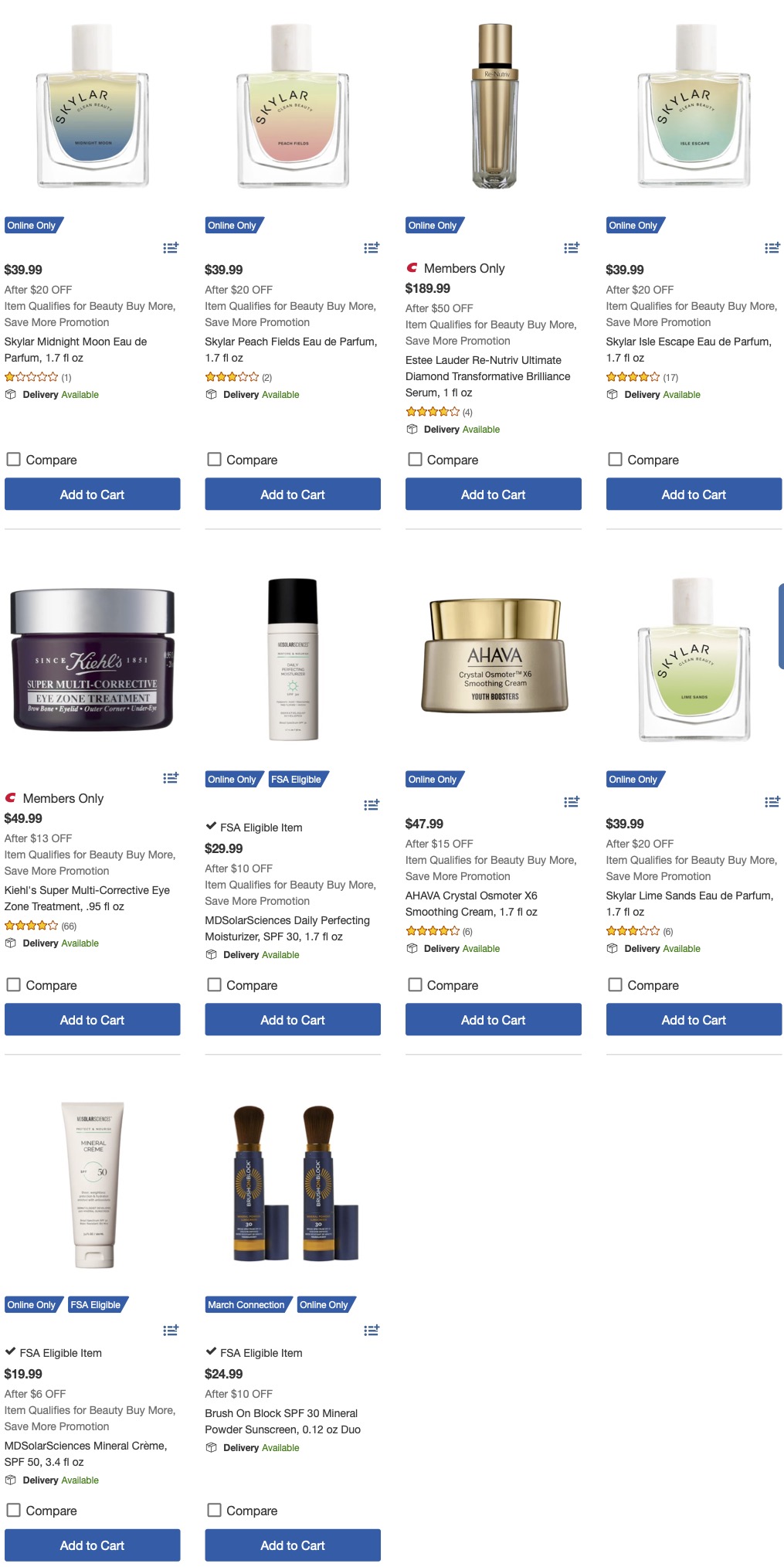Add Skylar Lime Sands to list icon
784x1567 pixels.
pyautogui.click(x=772, y=802)
